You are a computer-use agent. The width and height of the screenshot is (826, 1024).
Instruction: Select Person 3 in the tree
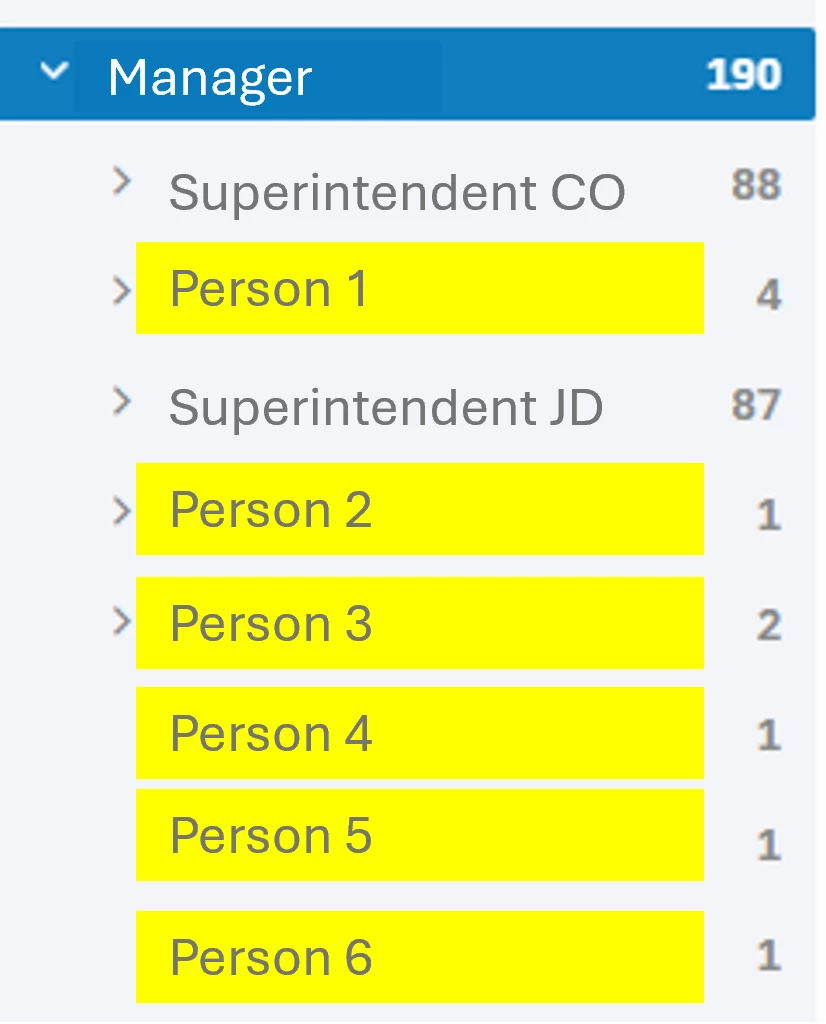click(271, 624)
